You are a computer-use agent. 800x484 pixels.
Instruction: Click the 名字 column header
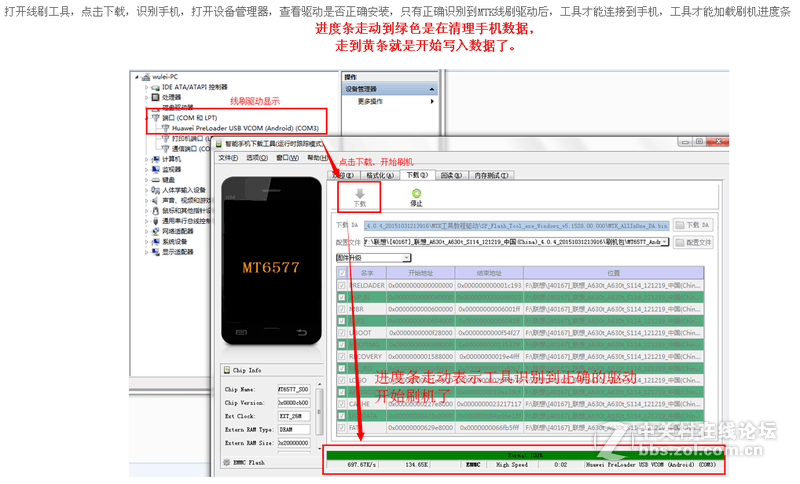(x=367, y=273)
